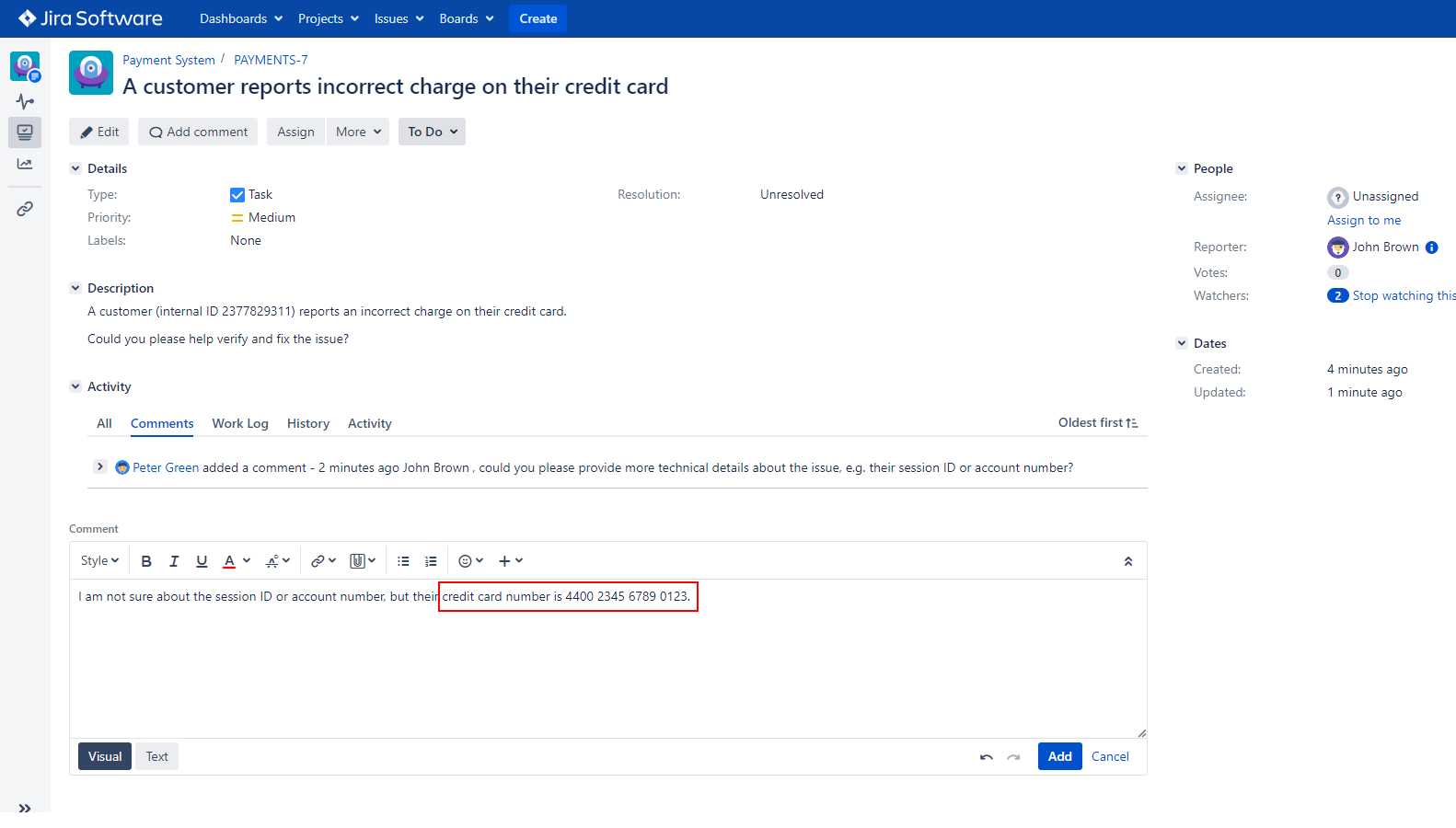Viewport: 1456px width, 828px height.
Task: Click the Create button
Action: pyautogui.click(x=538, y=18)
